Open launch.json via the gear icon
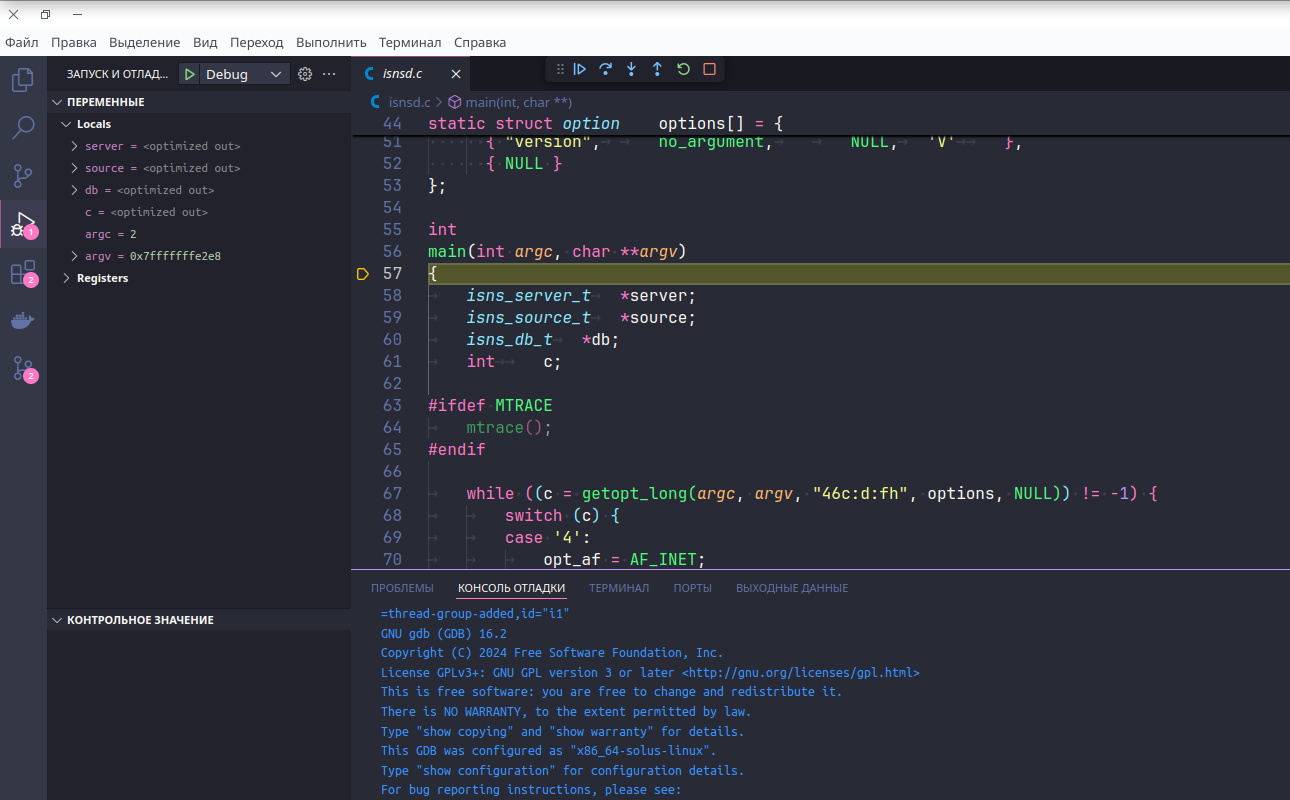Viewport: 1290px width, 800px height. [306, 74]
